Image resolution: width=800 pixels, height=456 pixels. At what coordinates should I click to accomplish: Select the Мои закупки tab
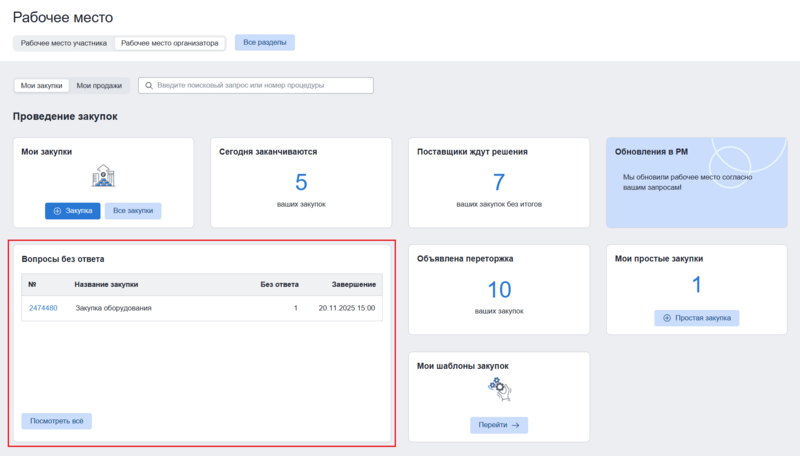pos(42,86)
